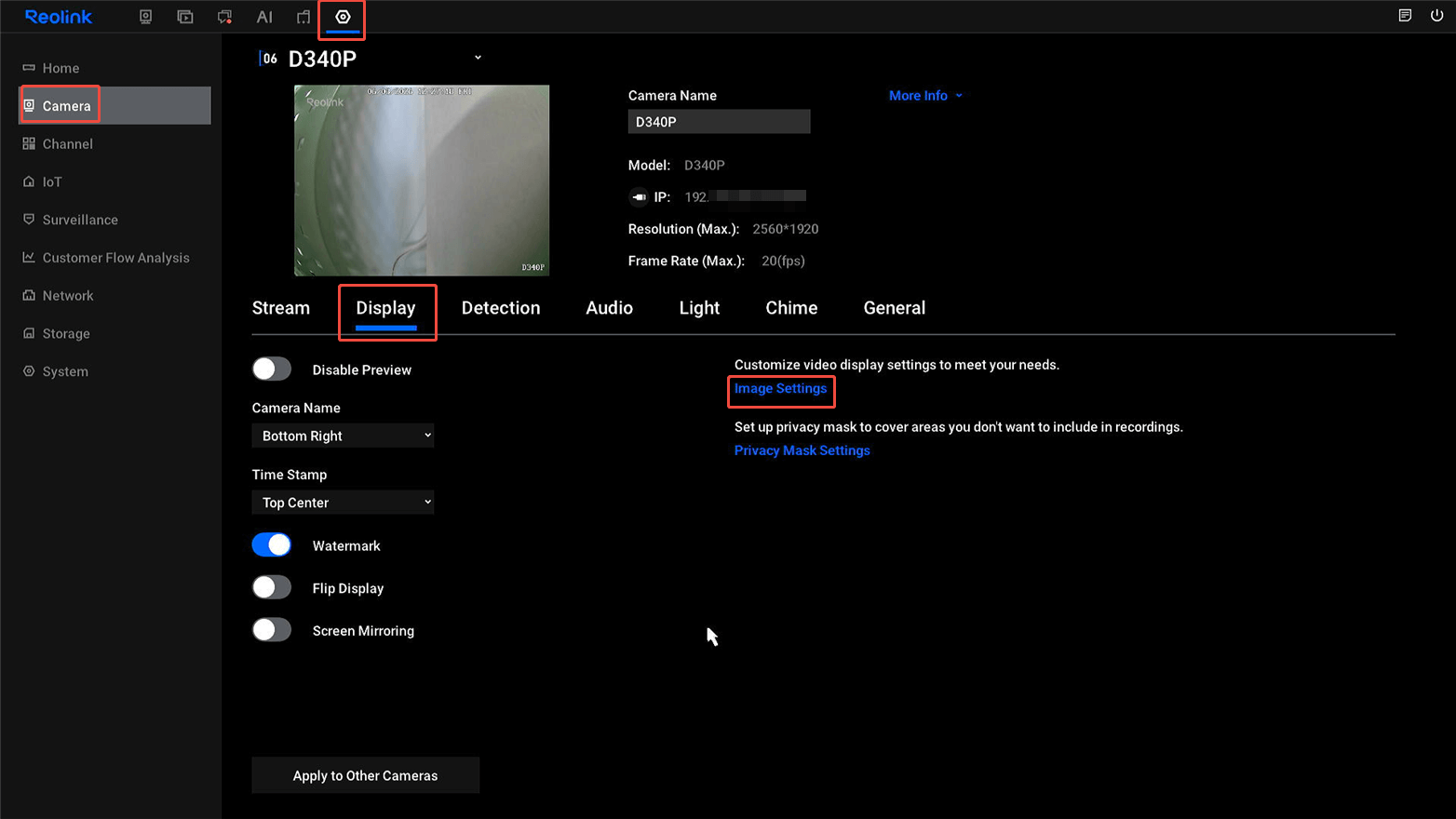Open the playback icon in the top toolbar

tap(184, 16)
